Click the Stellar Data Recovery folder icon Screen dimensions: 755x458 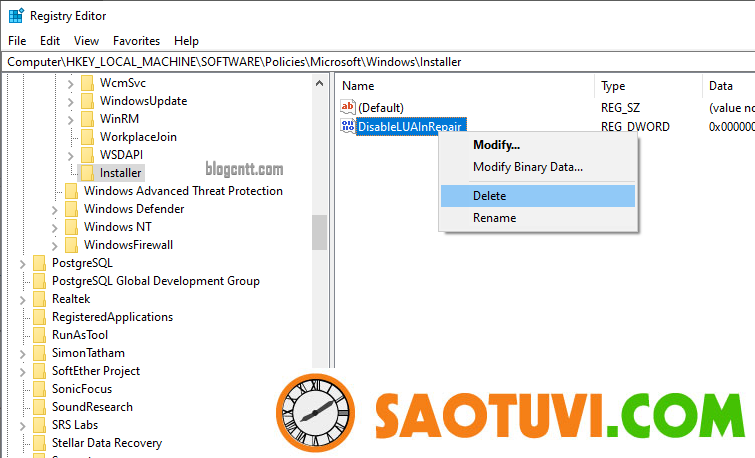39,443
